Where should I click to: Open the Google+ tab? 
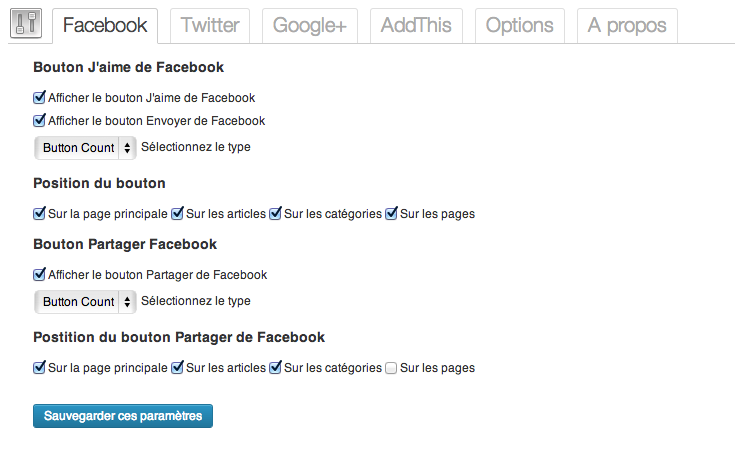309,26
